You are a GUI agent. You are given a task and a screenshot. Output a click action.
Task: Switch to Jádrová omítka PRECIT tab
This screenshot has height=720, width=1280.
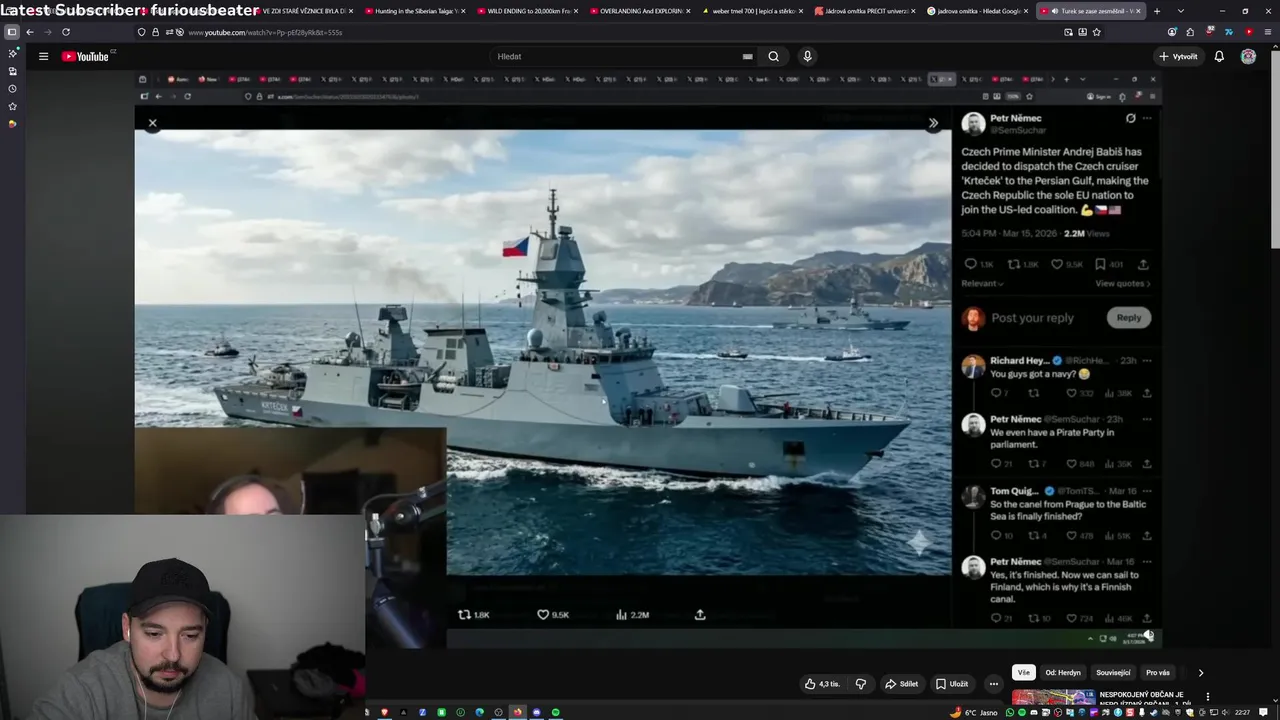[x=864, y=11]
